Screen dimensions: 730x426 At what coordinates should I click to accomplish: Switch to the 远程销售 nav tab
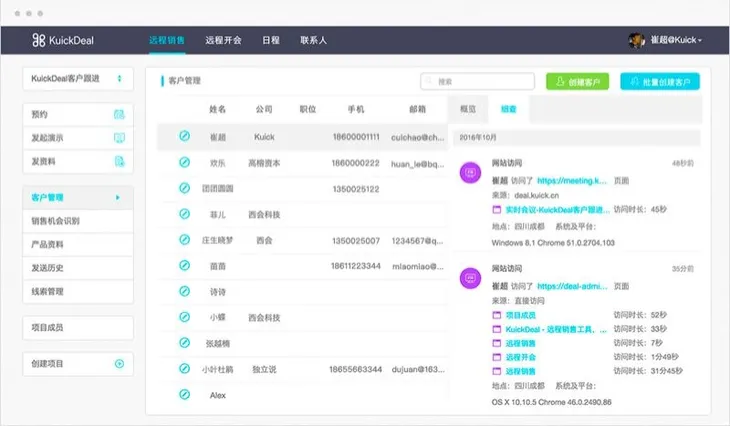[x=167, y=40]
